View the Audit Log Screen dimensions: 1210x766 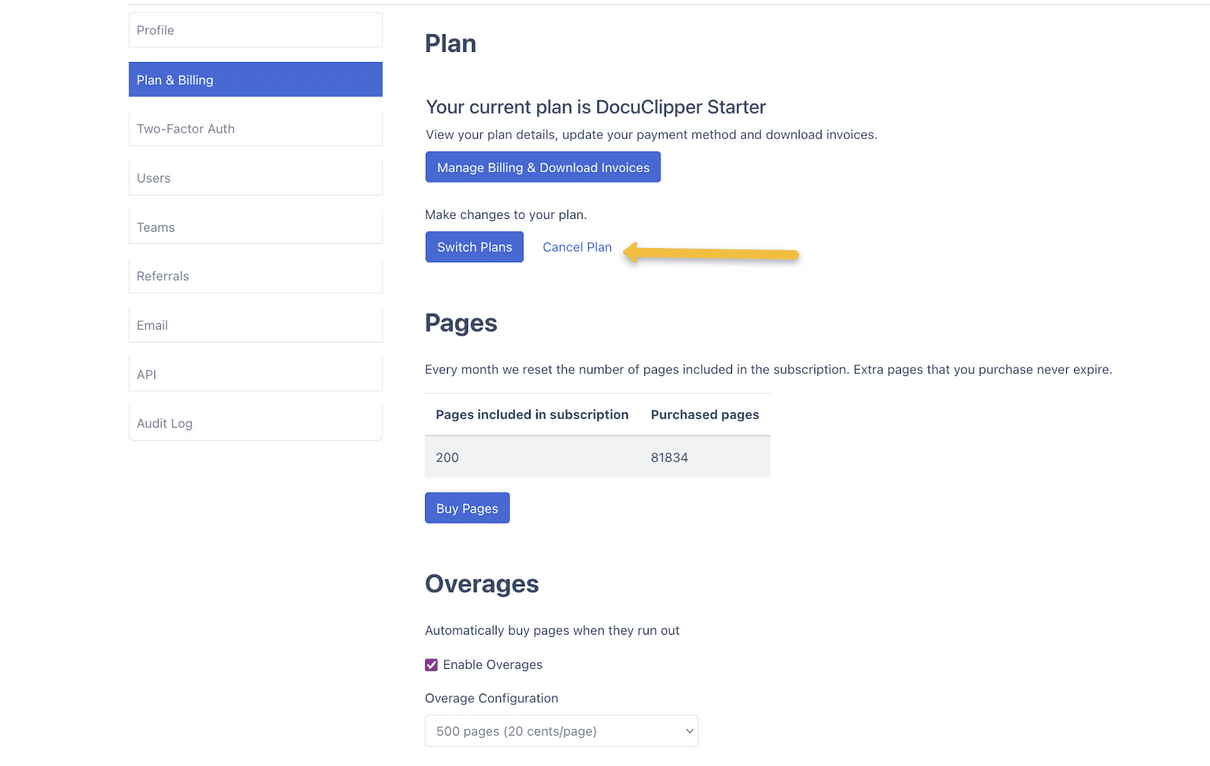tap(255, 423)
